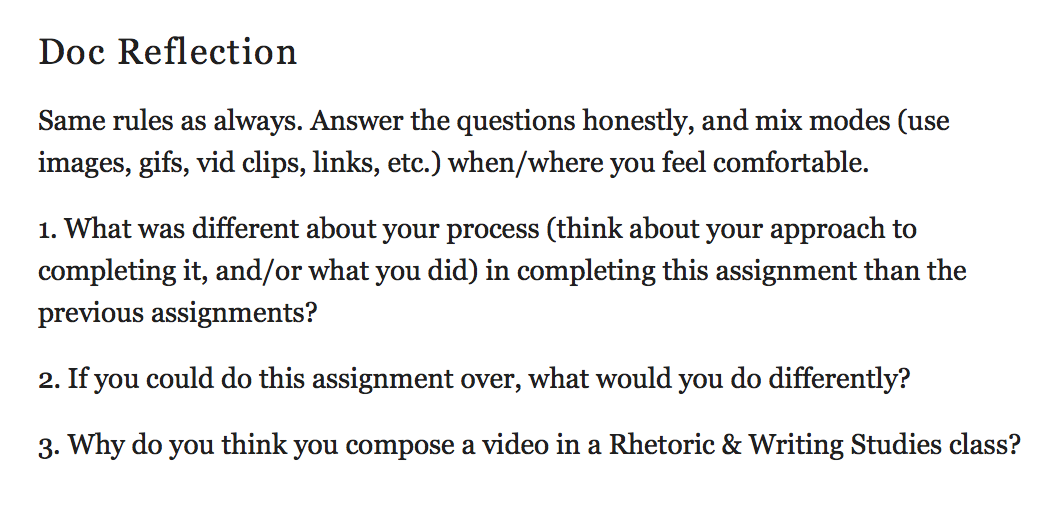1046x526 pixels.
Task: Click "when/where you feel comfortable" phrase
Action: 658,163
